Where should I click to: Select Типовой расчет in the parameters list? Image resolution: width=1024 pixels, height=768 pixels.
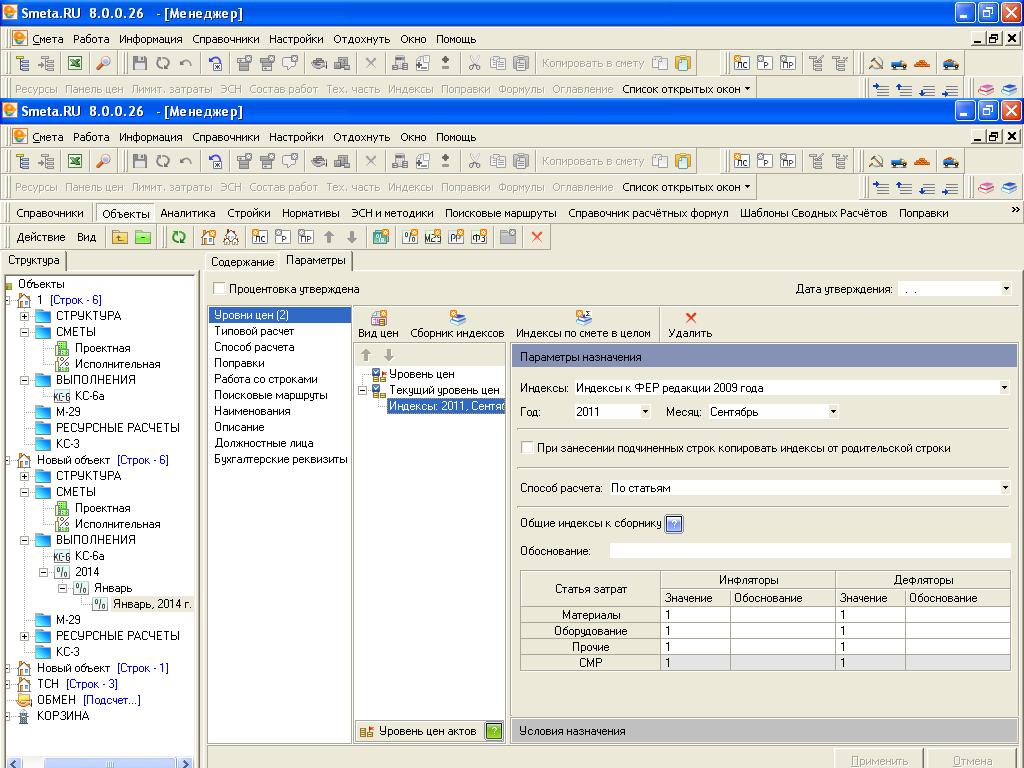coord(254,331)
